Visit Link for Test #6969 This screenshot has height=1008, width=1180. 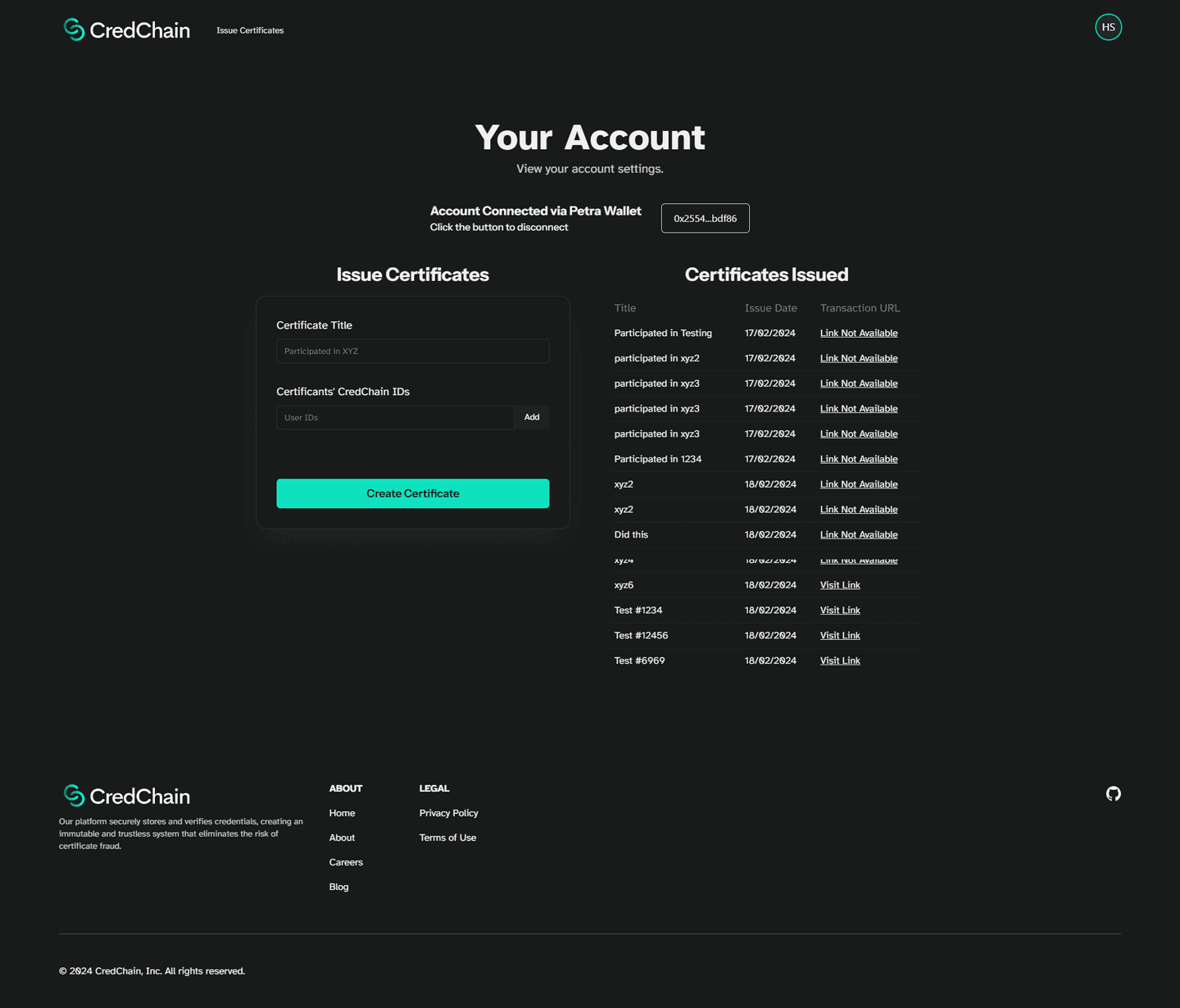tap(840, 661)
